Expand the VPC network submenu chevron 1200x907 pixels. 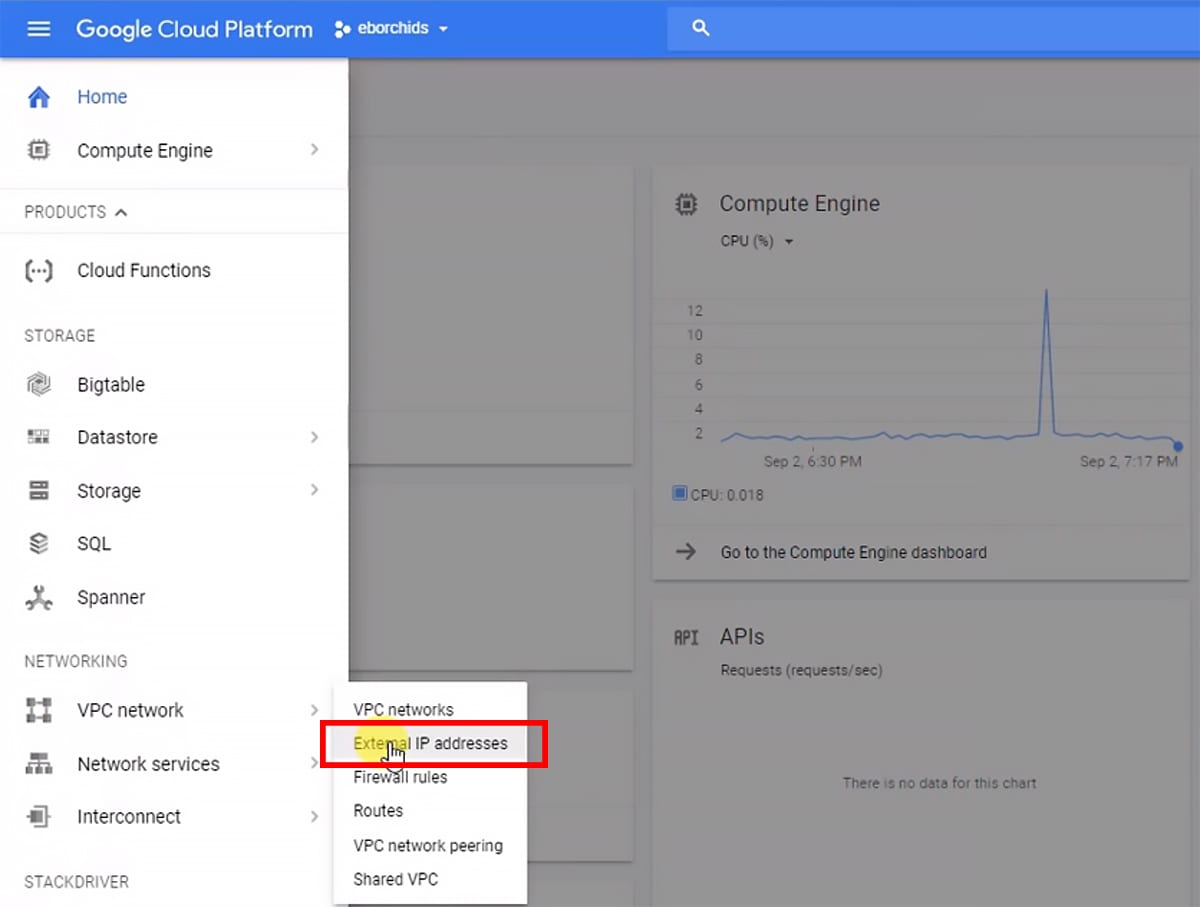(x=314, y=710)
